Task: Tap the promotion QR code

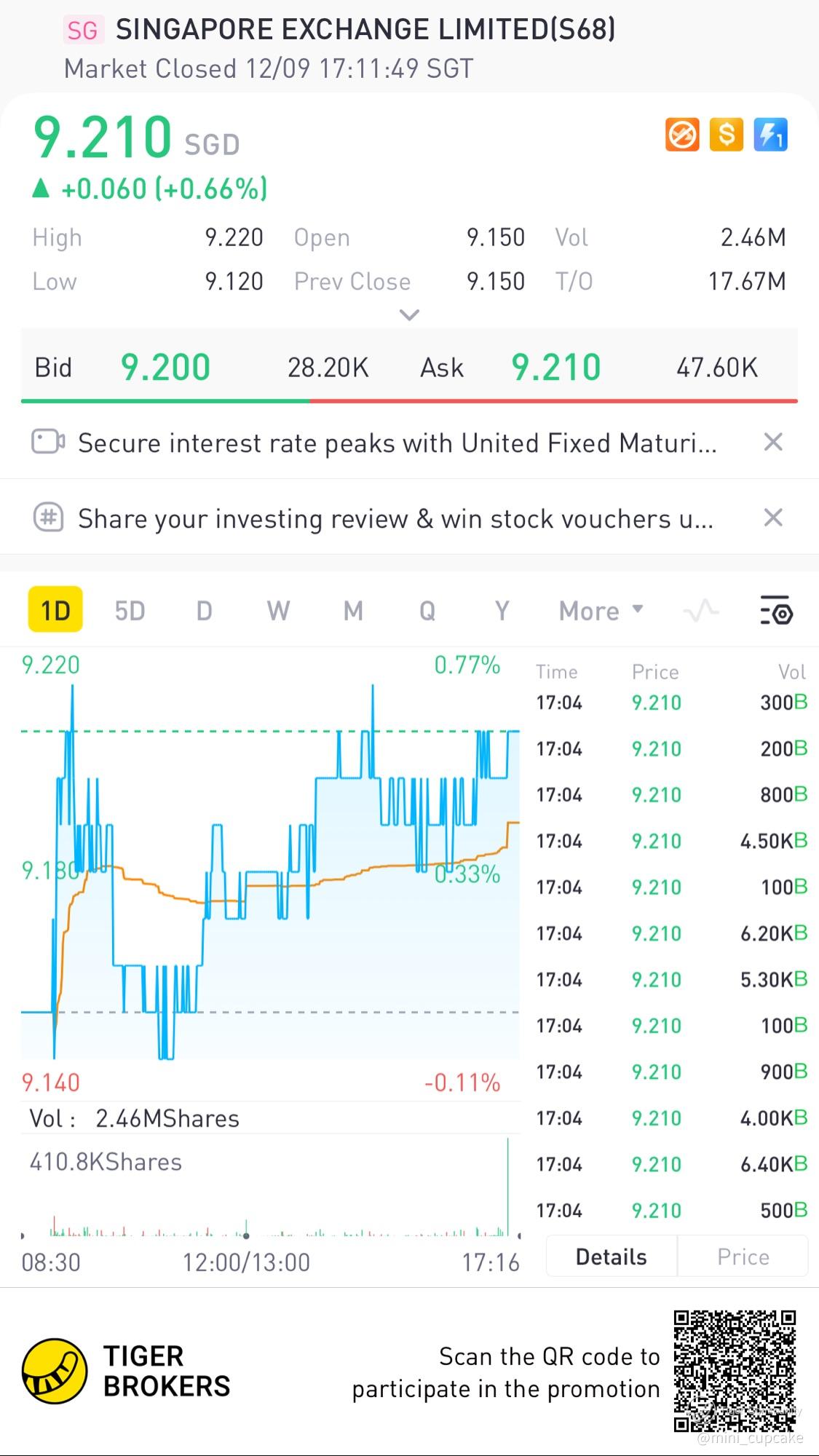Action: 735,1371
